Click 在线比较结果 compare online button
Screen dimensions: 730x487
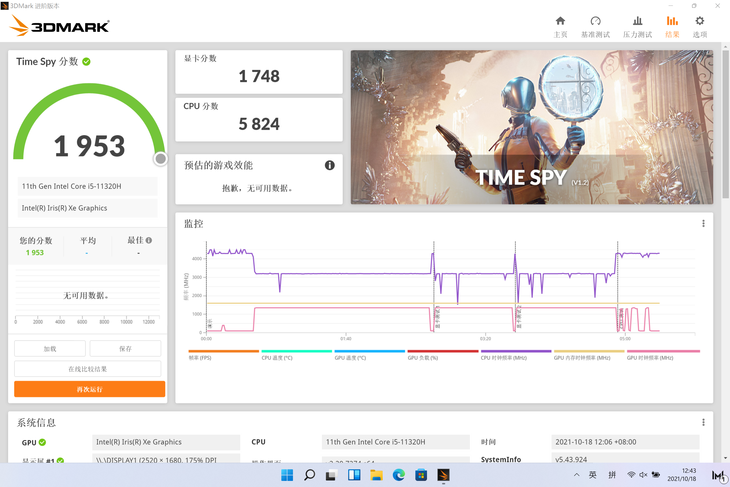click(88, 369)
